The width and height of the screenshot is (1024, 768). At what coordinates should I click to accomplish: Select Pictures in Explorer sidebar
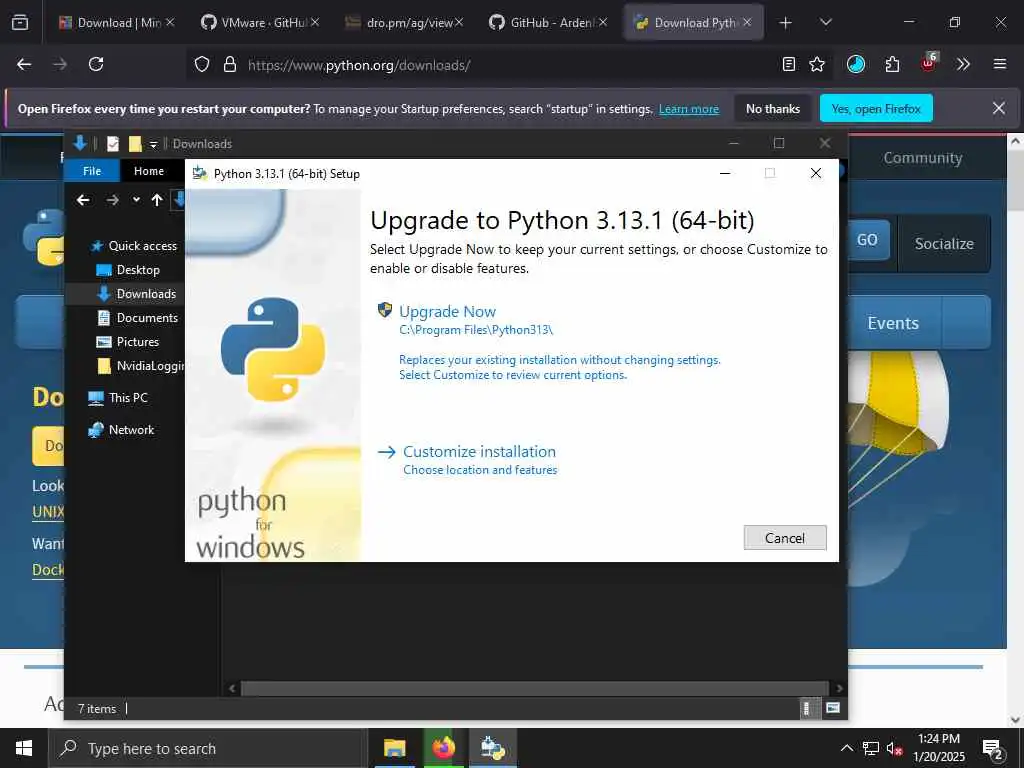(x=128, y=342)
